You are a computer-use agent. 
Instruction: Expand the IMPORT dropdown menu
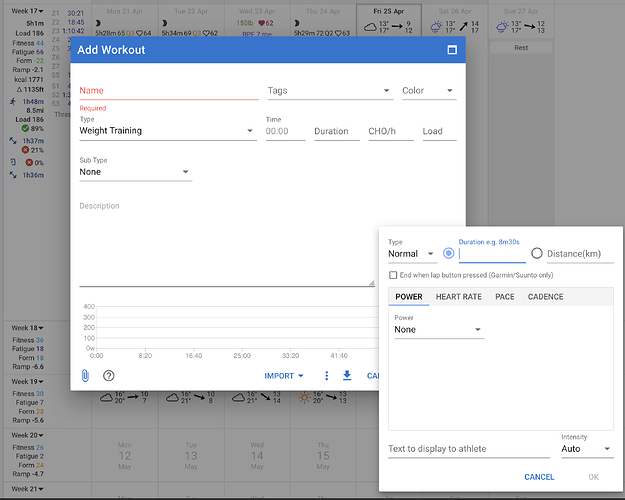point(284,376)
